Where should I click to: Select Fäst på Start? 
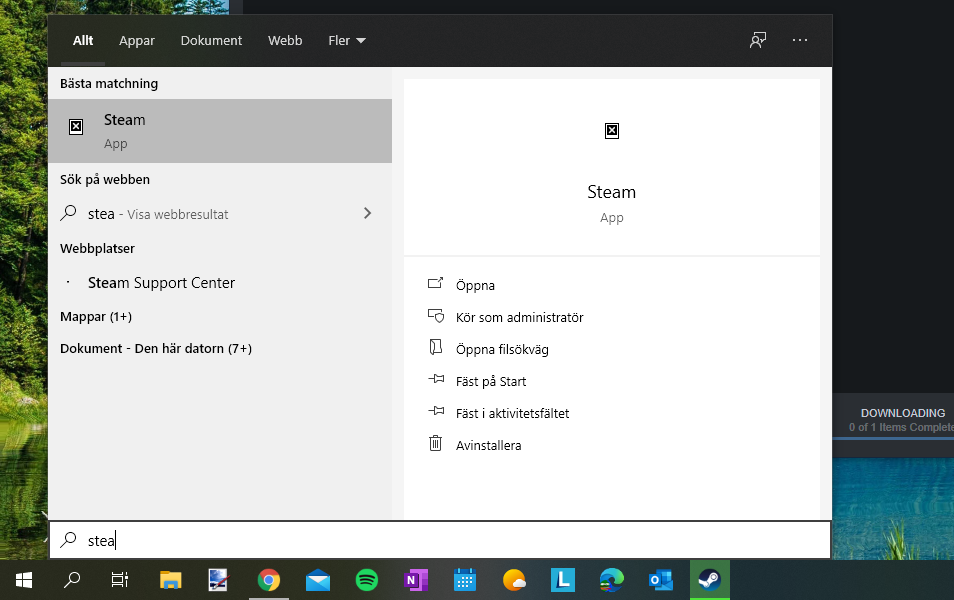(x=491, y=382)
